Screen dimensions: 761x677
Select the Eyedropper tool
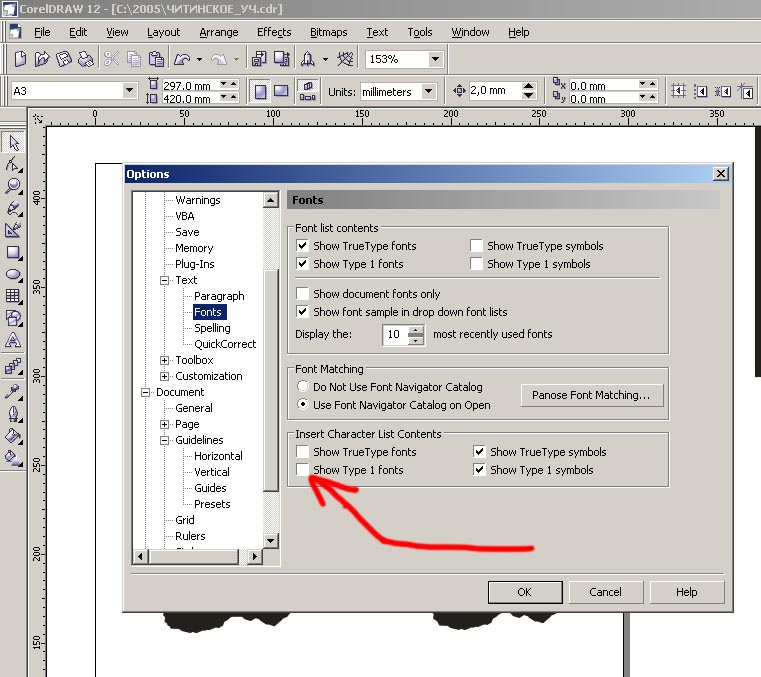[13, 391]
